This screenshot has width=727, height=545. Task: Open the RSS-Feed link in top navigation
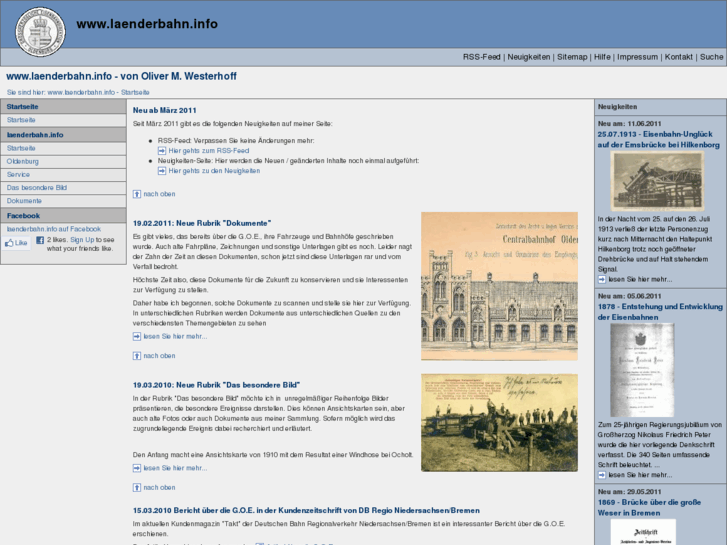pyautogui.click(x=481, y=57)
